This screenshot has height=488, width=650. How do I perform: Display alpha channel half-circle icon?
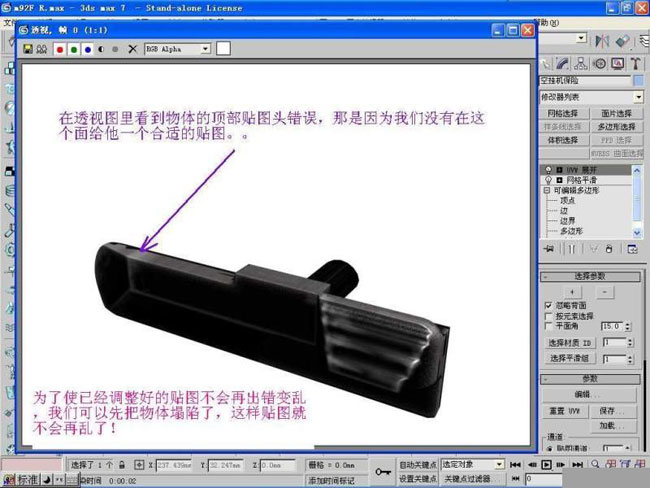(101, 49)
